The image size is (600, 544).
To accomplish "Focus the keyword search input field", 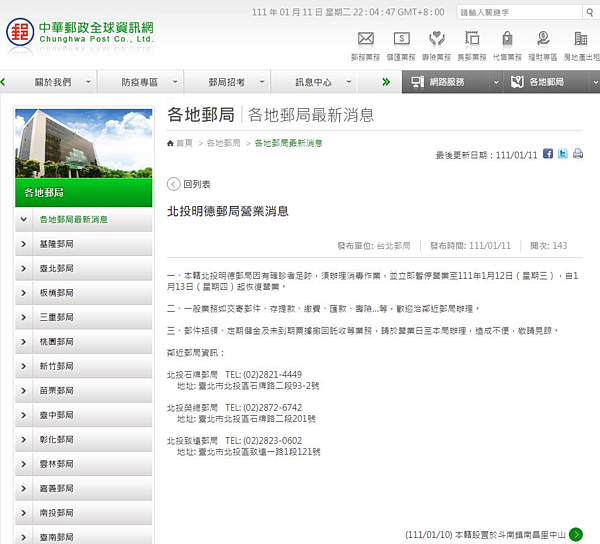I will coord(519,12).
